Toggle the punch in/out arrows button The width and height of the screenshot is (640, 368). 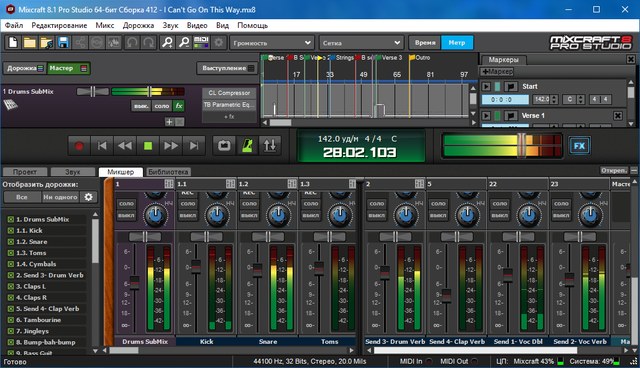pos(270,146)
